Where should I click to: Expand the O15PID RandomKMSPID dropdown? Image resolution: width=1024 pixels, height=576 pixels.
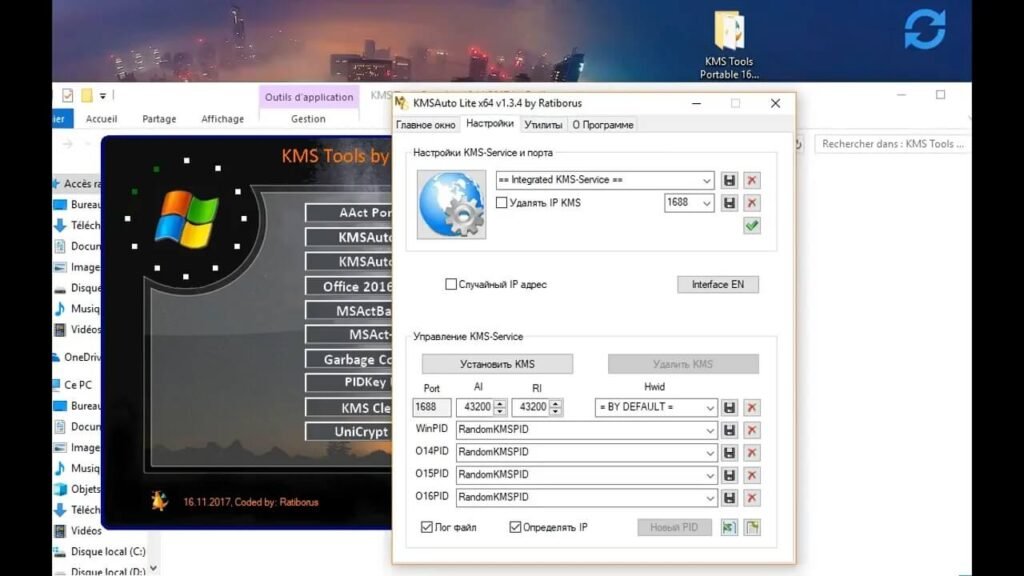click(709, 475)
